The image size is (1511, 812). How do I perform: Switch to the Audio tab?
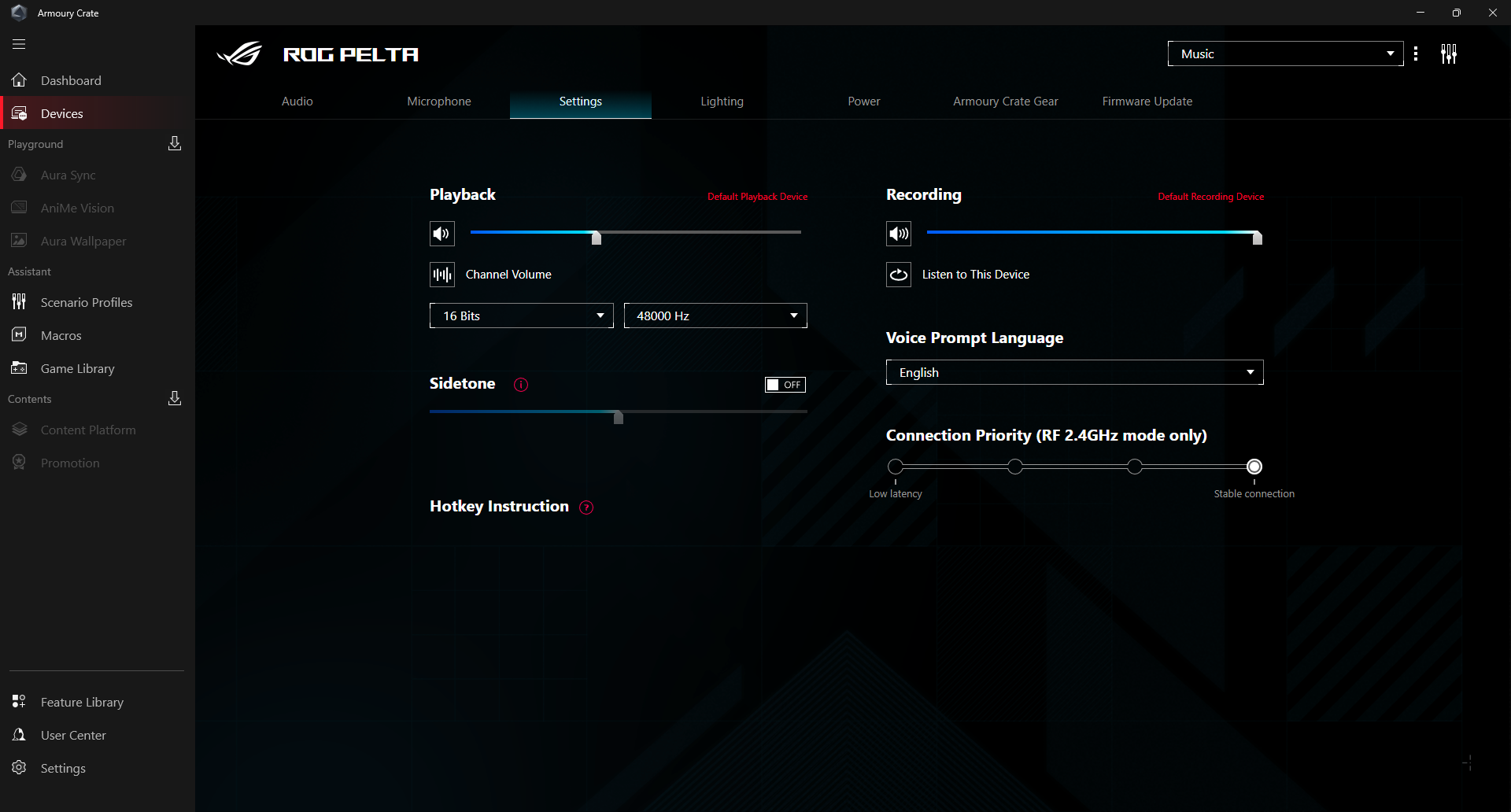[297, 101]
